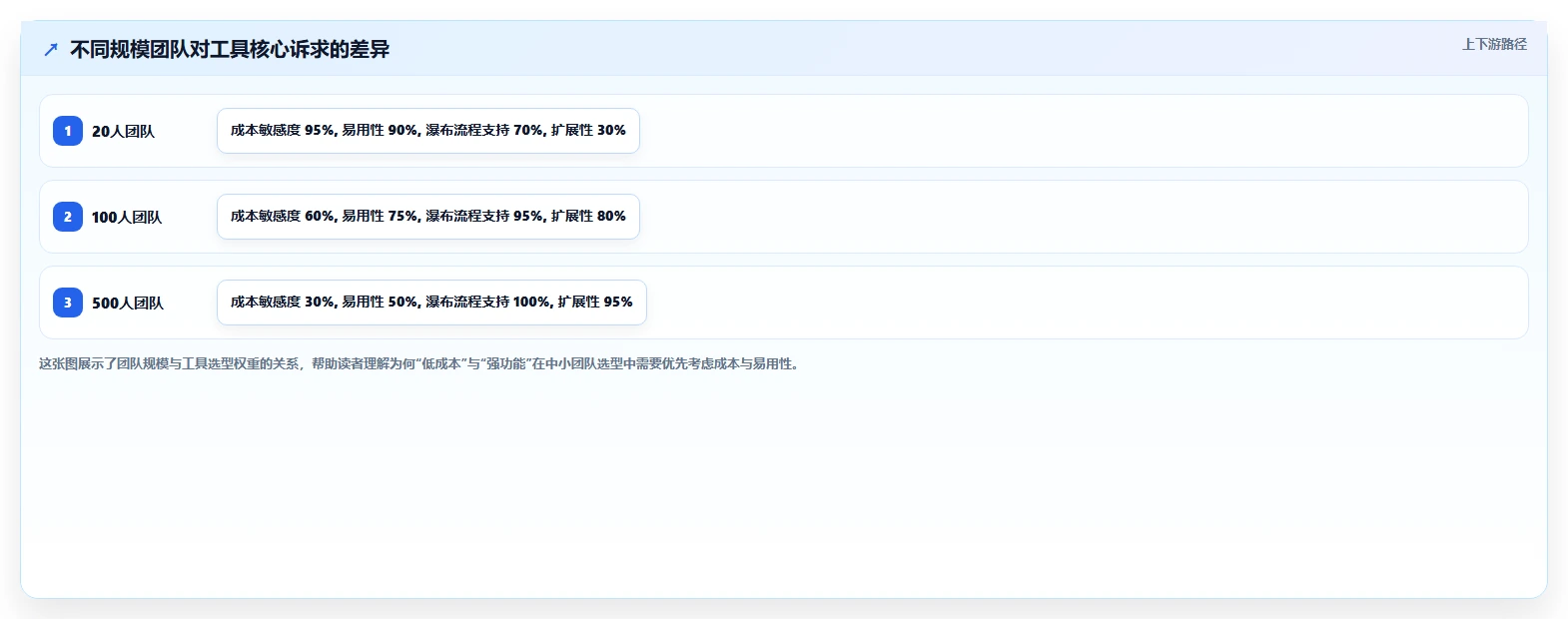Click the 500人团队 label
This screenshot has height=619, width=1568.
click(x=128, y=303)
